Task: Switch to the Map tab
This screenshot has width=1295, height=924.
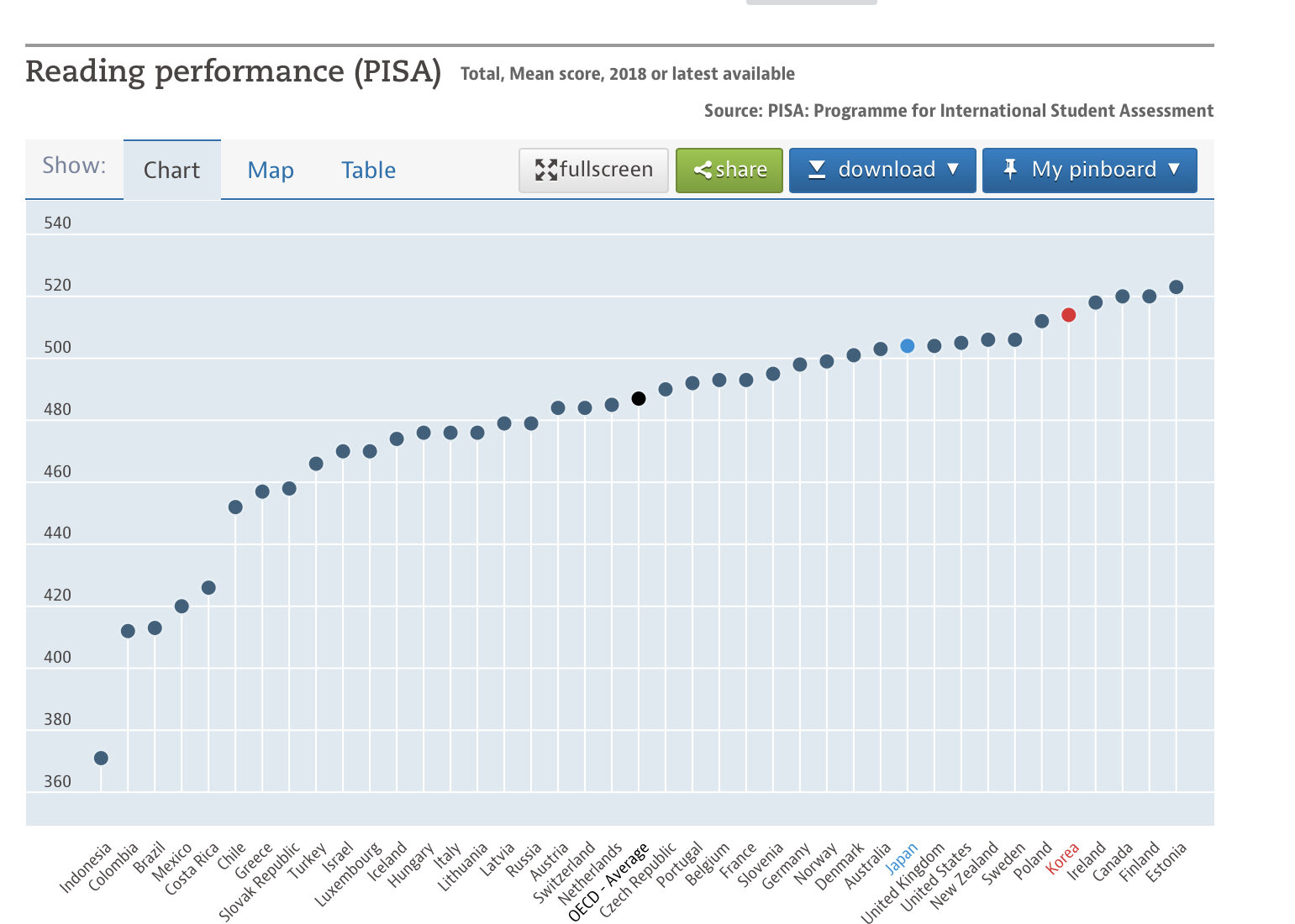Action: [270, 171]
